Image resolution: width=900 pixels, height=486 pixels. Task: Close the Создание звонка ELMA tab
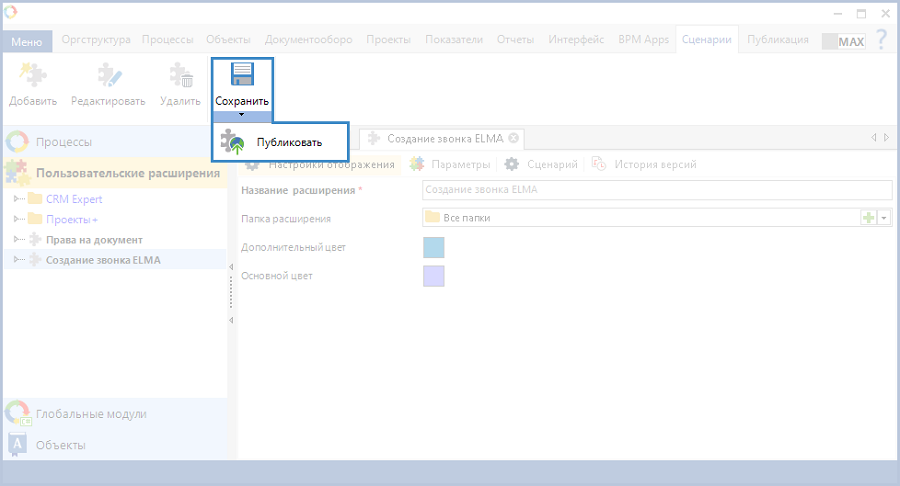pyautogui.click(x=513, y=138)
